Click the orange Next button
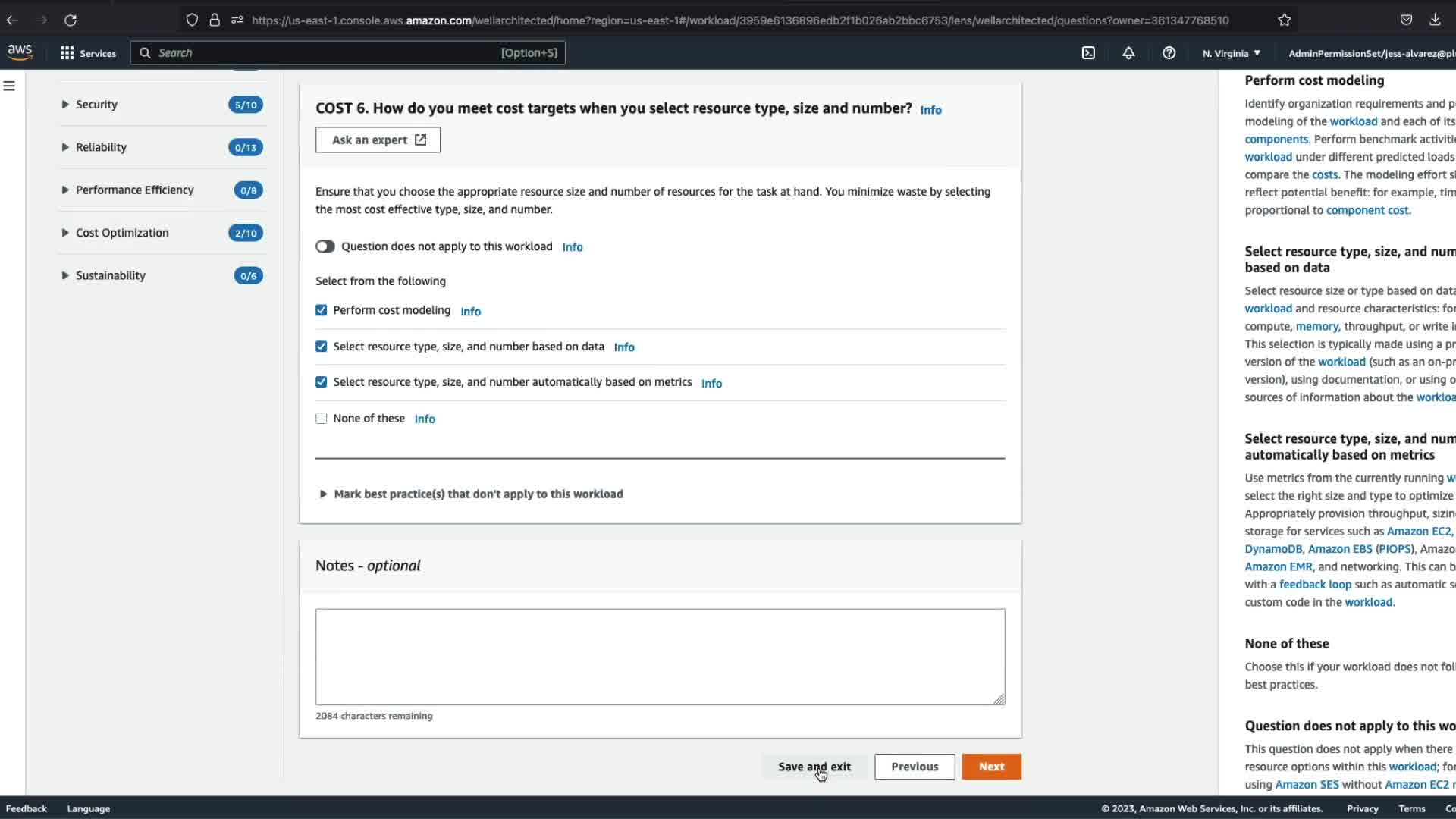Viewport: 1456px width, 819px height. (991, 767)
